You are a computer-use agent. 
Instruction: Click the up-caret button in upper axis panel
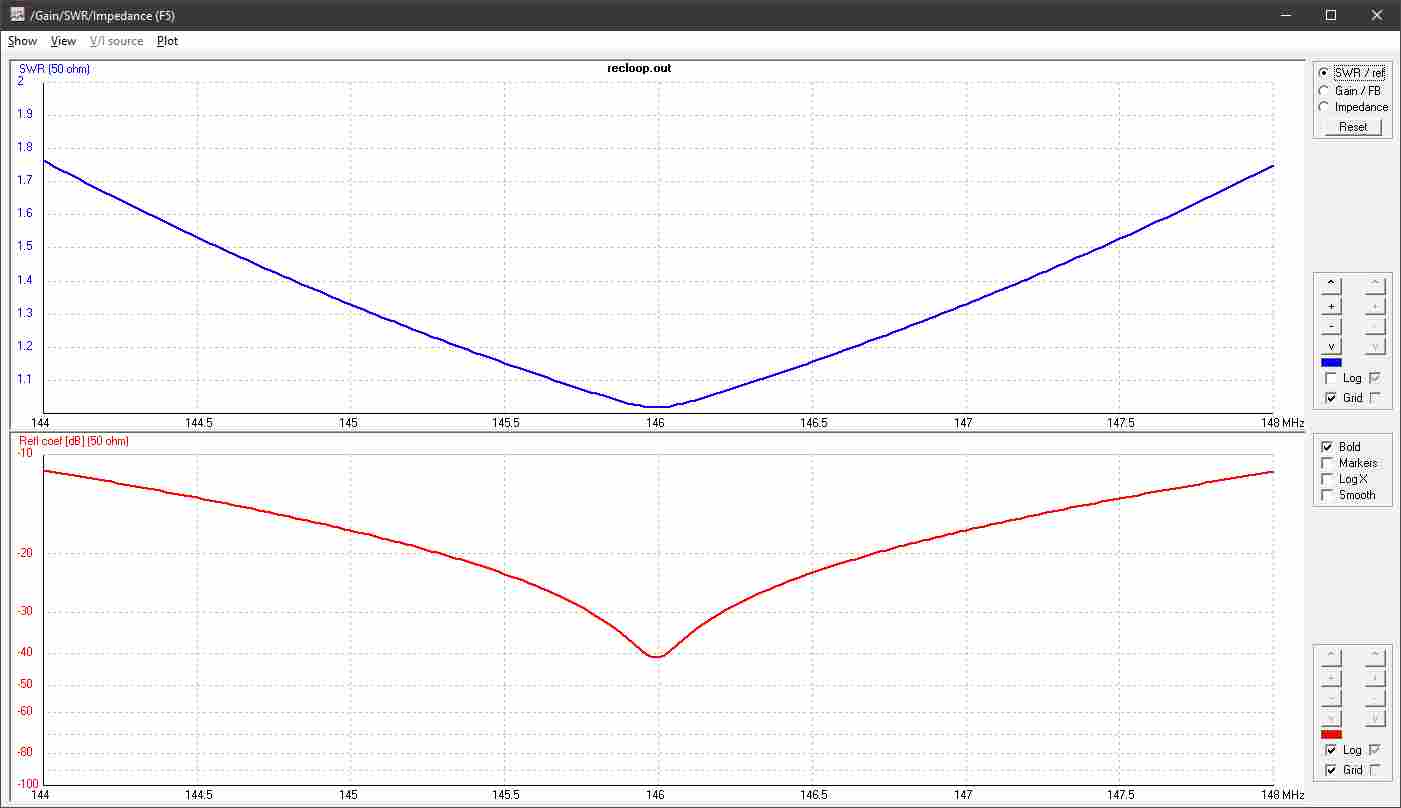click(1331, 283)
